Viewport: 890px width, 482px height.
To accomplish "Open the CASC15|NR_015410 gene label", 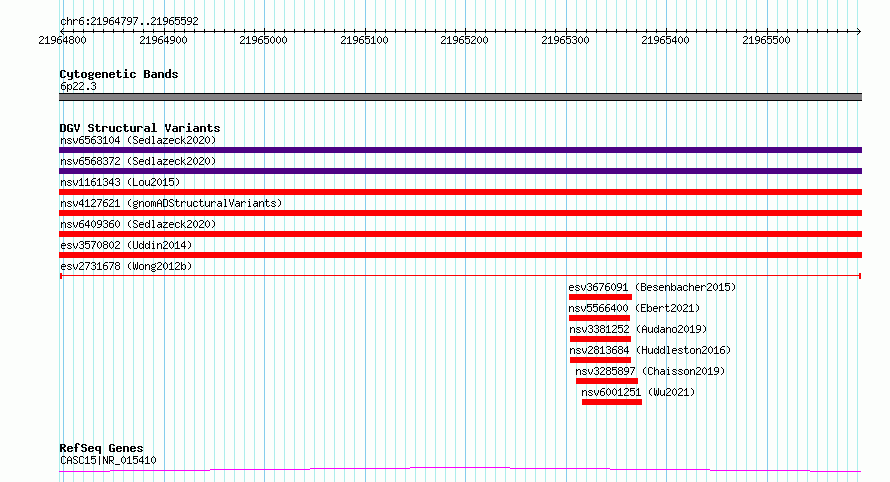I will click(108, 460).
